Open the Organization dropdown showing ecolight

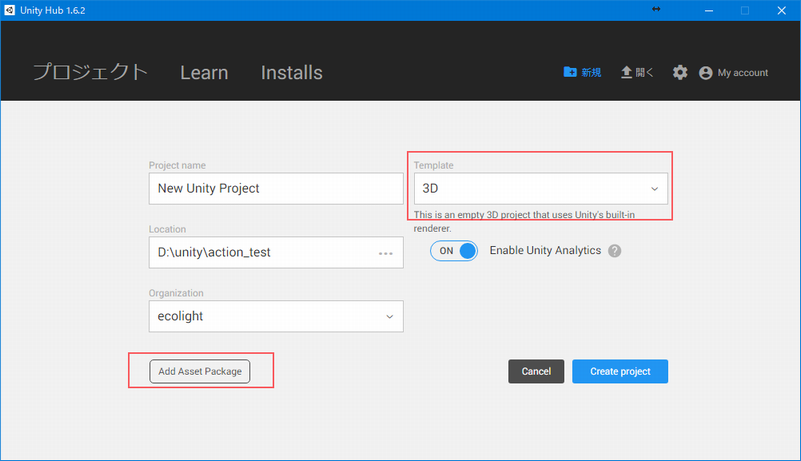(276, 316)
